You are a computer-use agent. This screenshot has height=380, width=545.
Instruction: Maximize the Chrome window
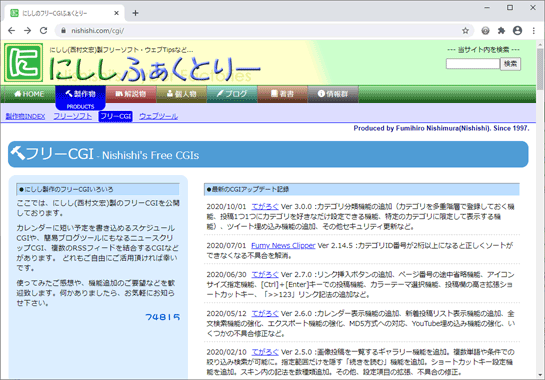(x=510, y=7)
